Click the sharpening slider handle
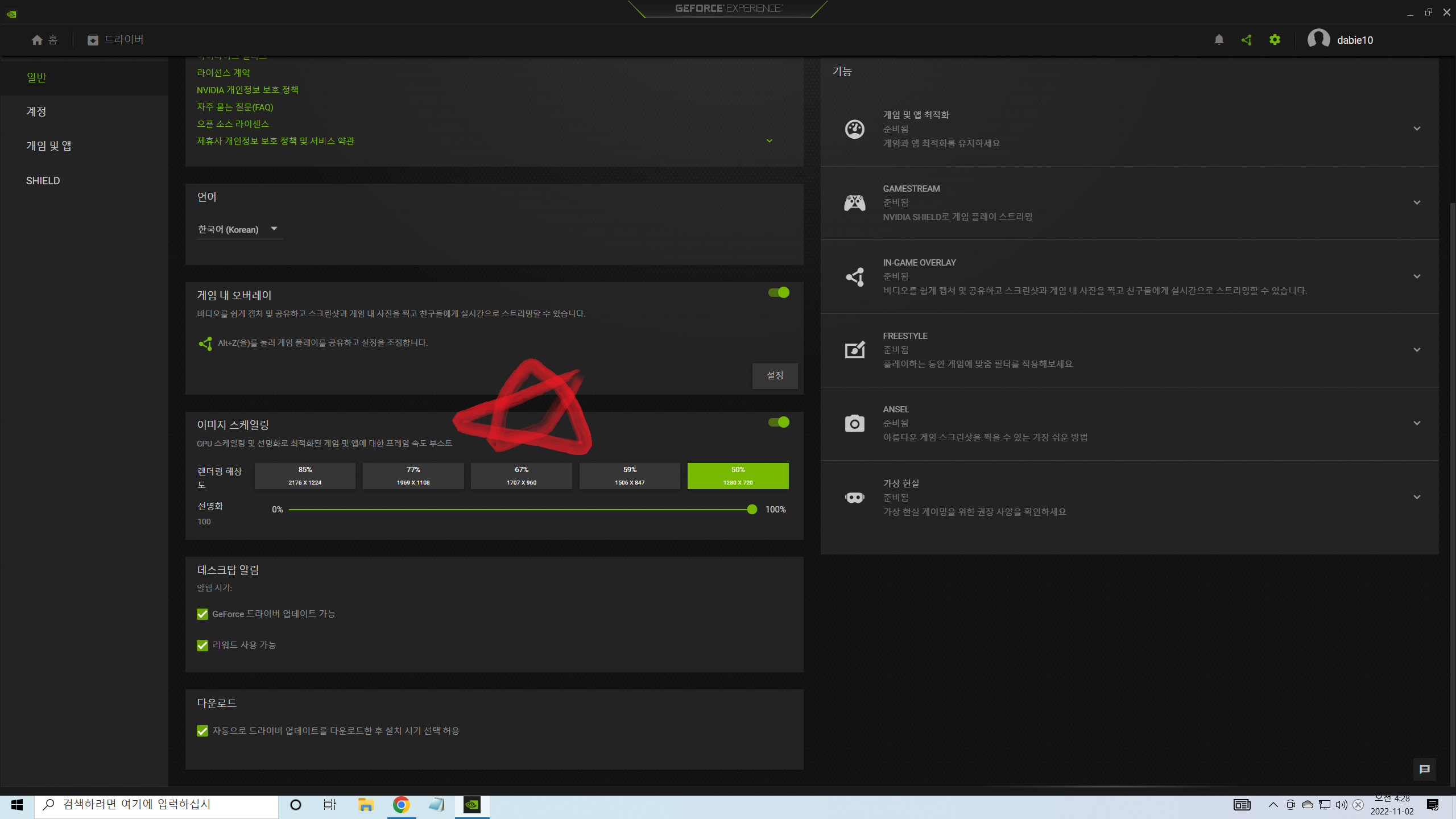1456x819 pixels. point(752,510)
